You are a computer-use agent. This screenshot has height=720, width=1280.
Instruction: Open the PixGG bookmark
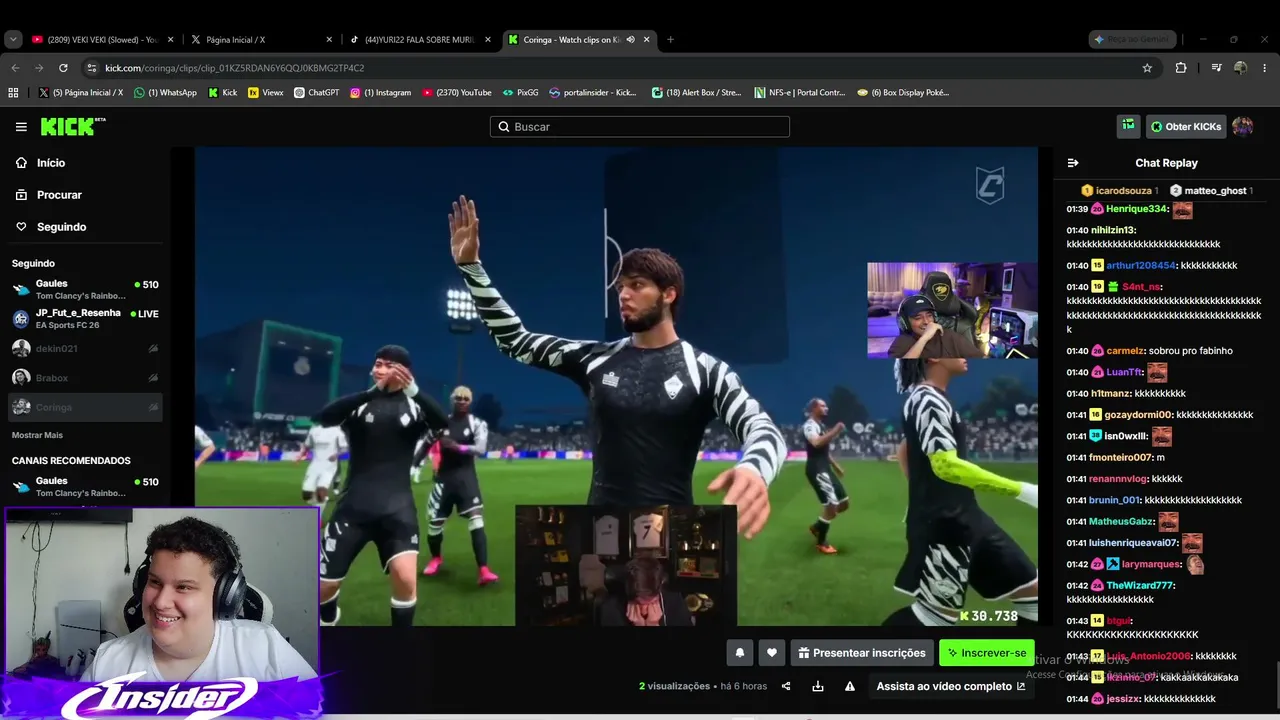pyautogui.click(x=520, y=93)
